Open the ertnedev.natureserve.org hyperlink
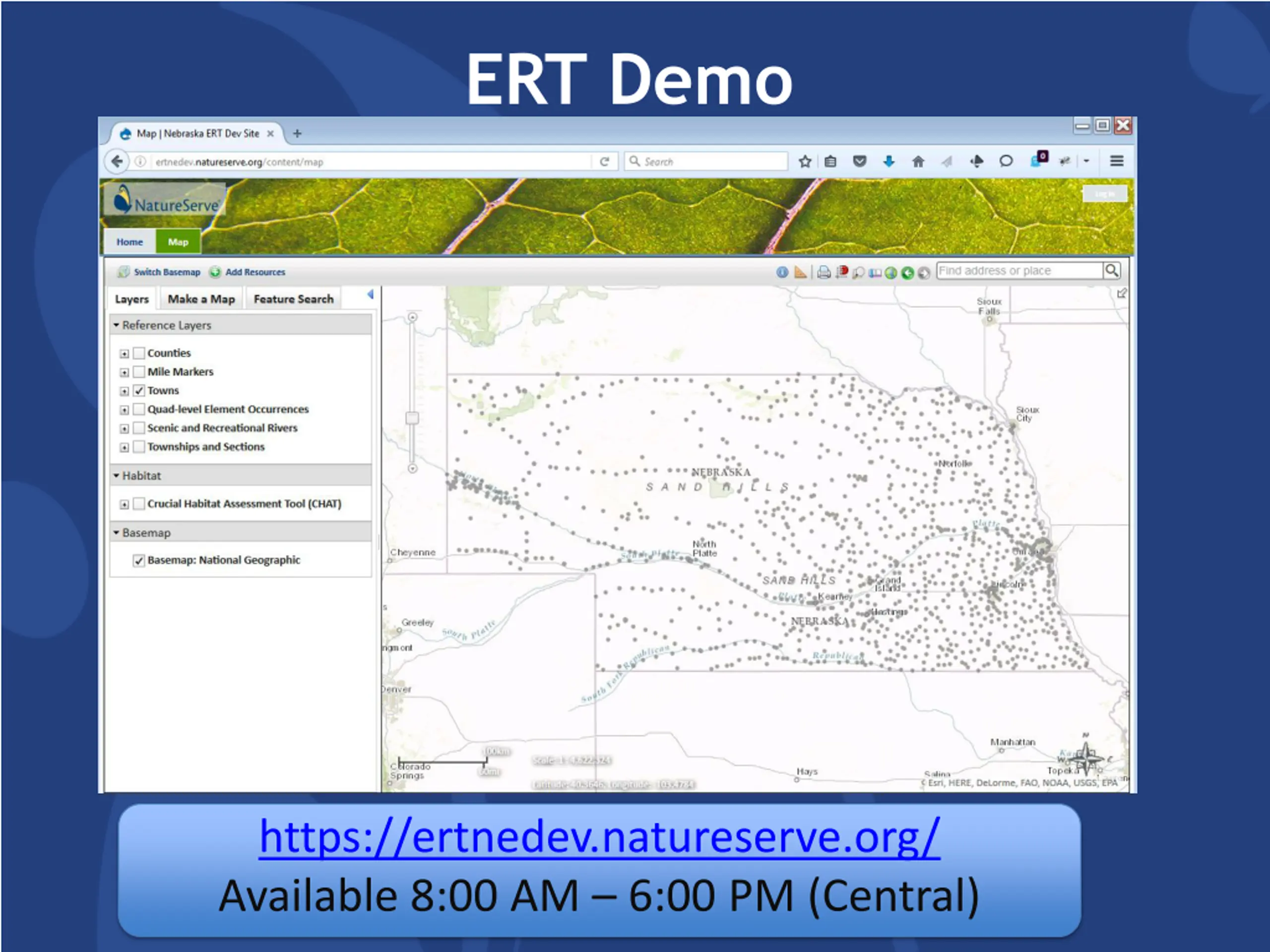 coord(599,837)
